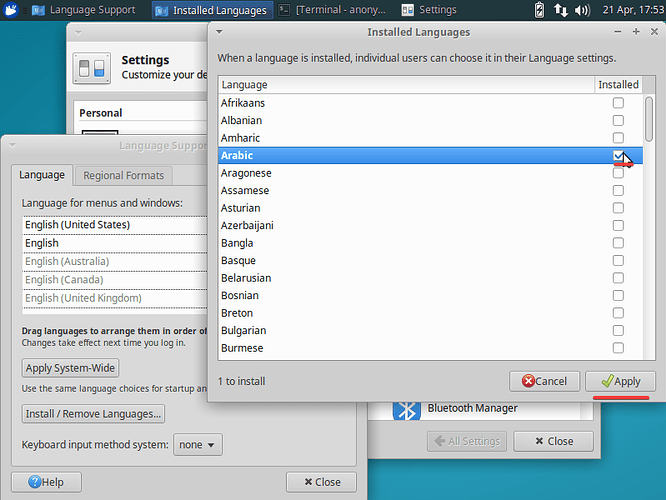Open the Bluetooth Manager icon

point(405,409)
